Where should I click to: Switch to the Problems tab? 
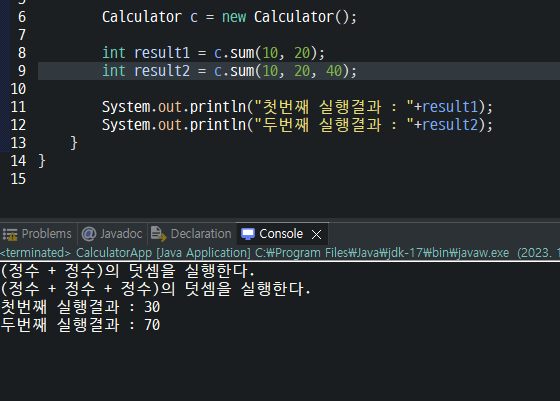[38, 234]
